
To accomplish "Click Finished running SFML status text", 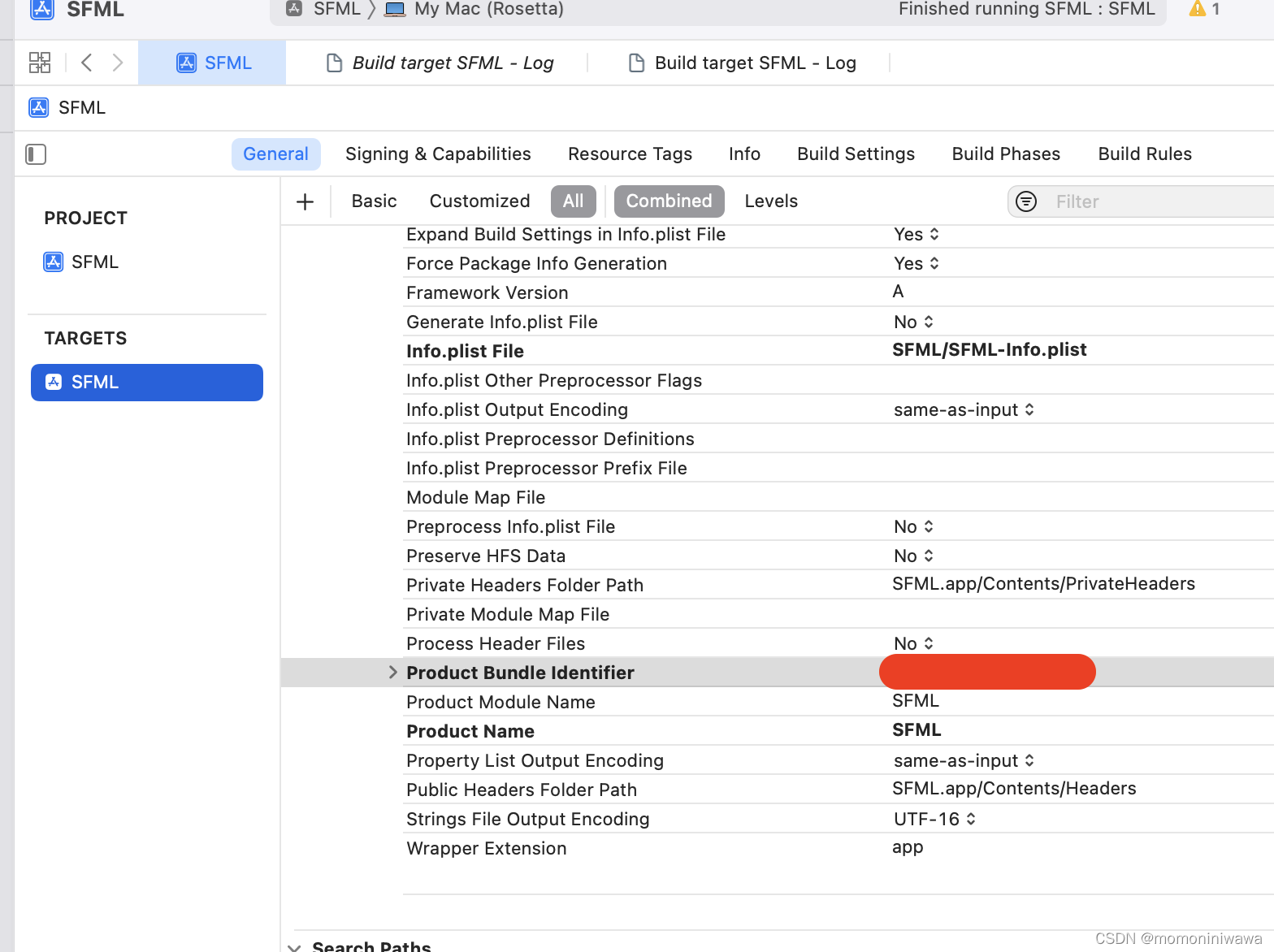I will [1026, 9].
